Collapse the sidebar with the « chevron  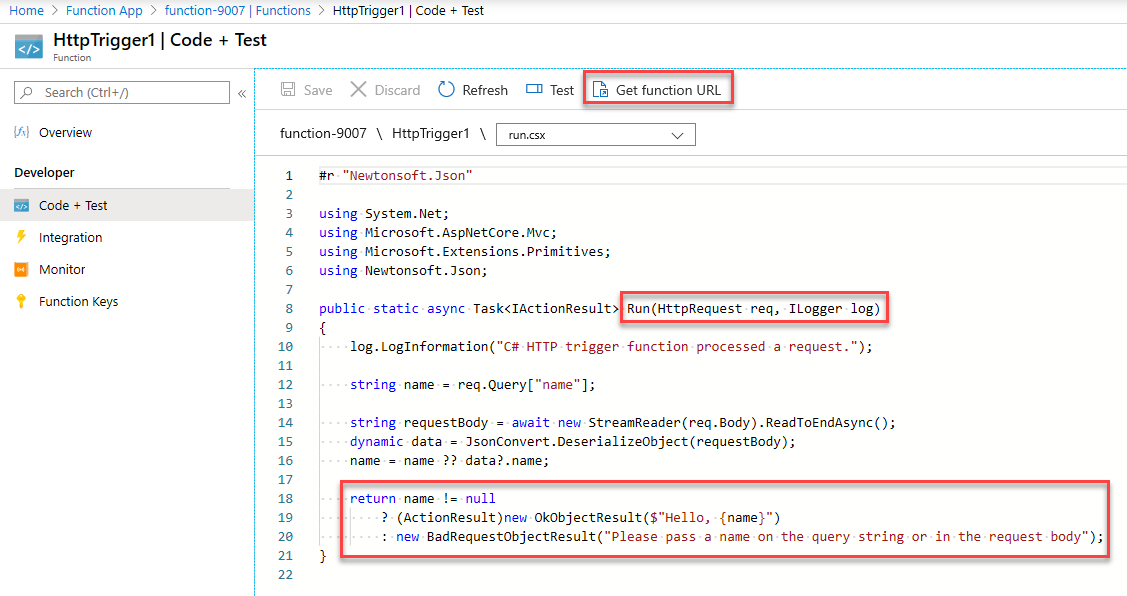pyautogui.click(x=241, y=92)
